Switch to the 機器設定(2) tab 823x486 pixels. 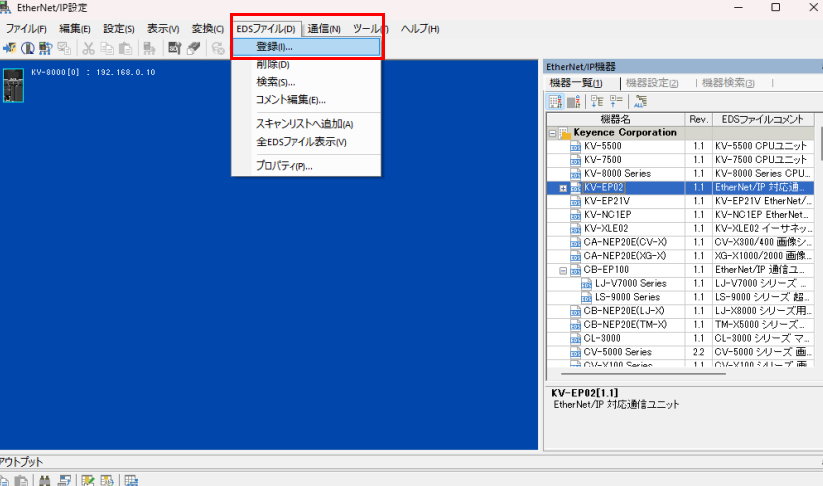tap(652, 83)
